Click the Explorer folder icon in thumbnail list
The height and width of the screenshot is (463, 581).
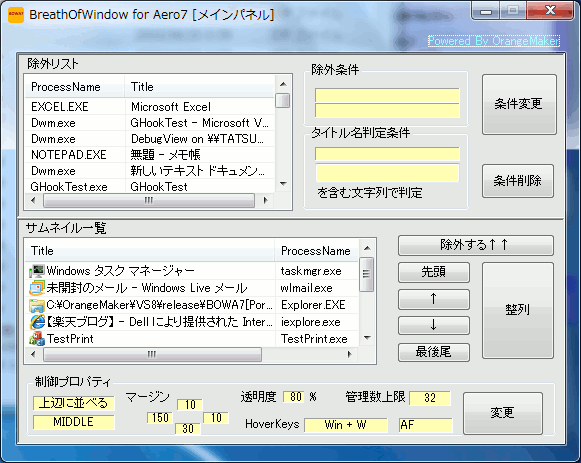37,305
